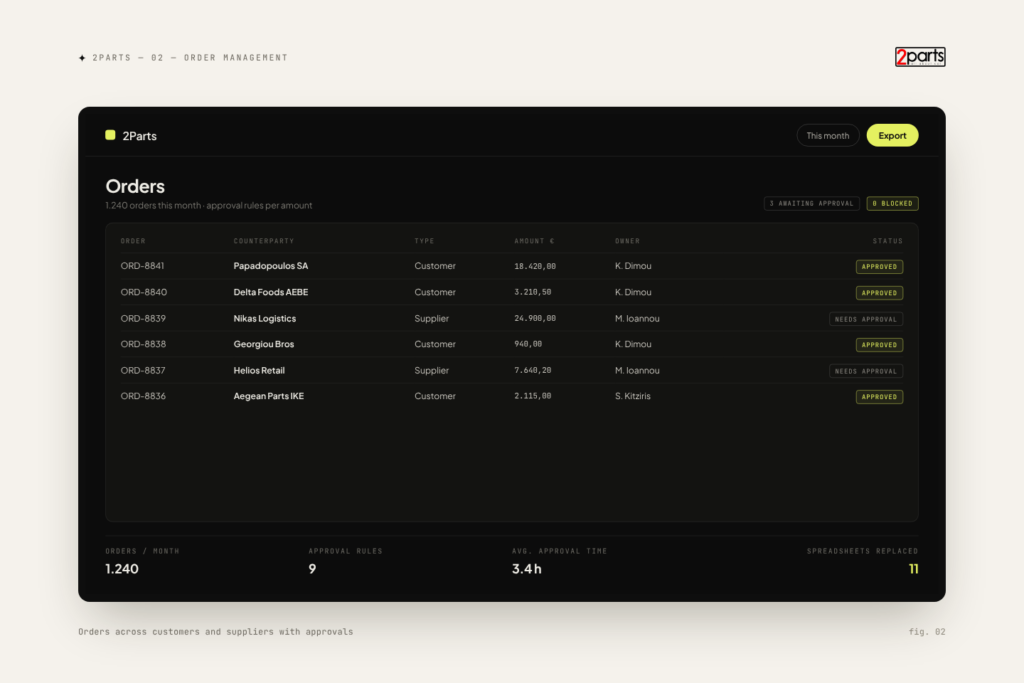
Task: Click amount 3.210,50
Action: [532, 292]
